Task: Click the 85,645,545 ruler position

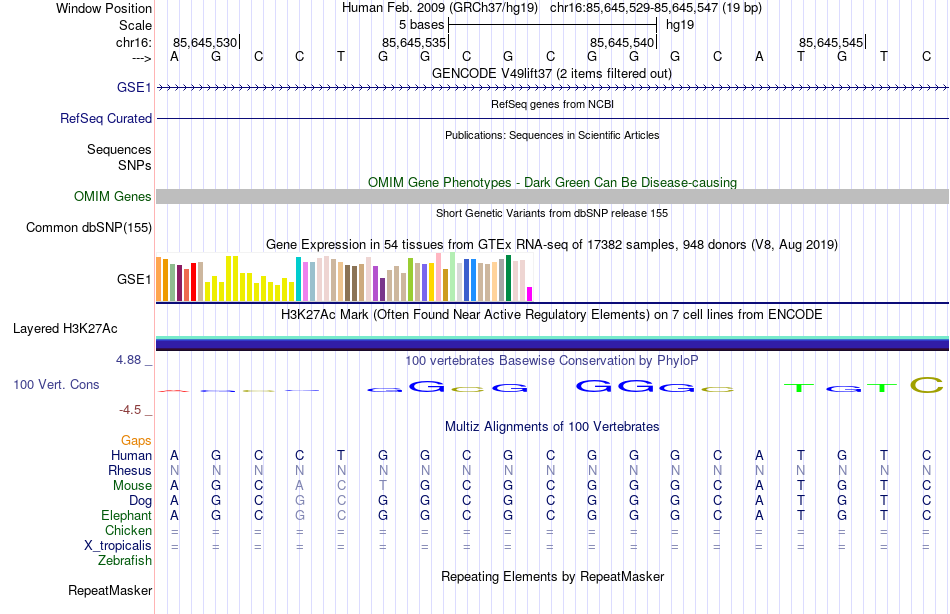Action: [x=831, y=42]
